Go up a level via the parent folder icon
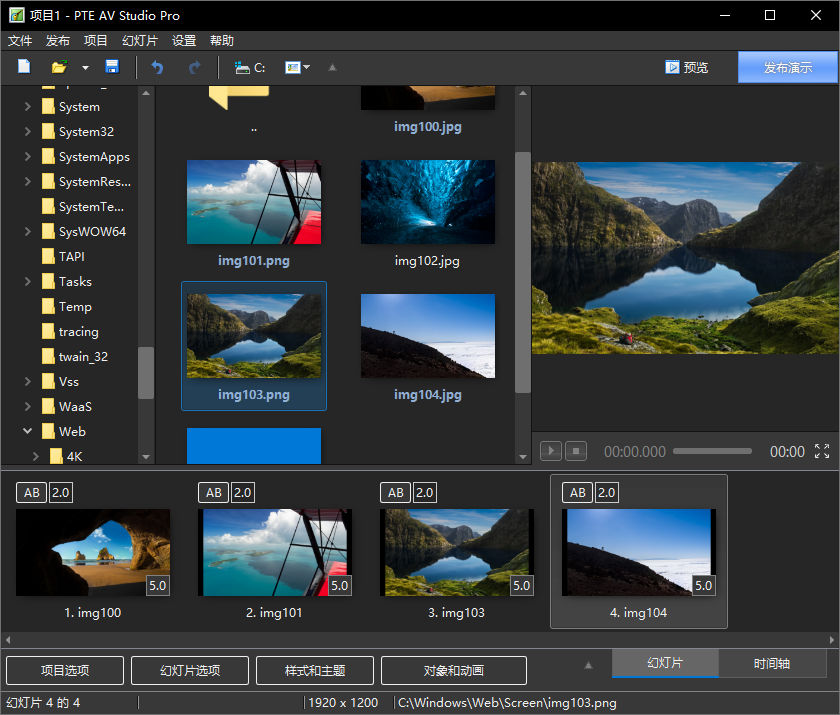Screen dimensions: 840x715 tap(239, 98)
